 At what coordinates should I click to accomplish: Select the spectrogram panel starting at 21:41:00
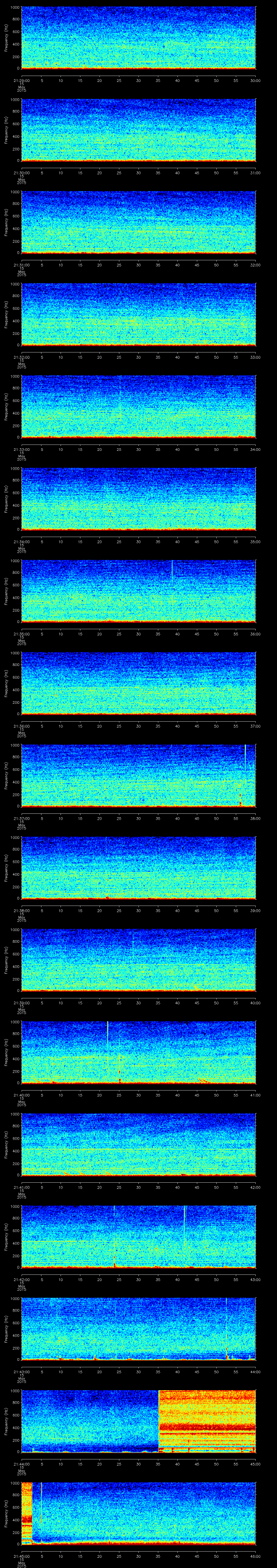click(x=138, y=1144)
